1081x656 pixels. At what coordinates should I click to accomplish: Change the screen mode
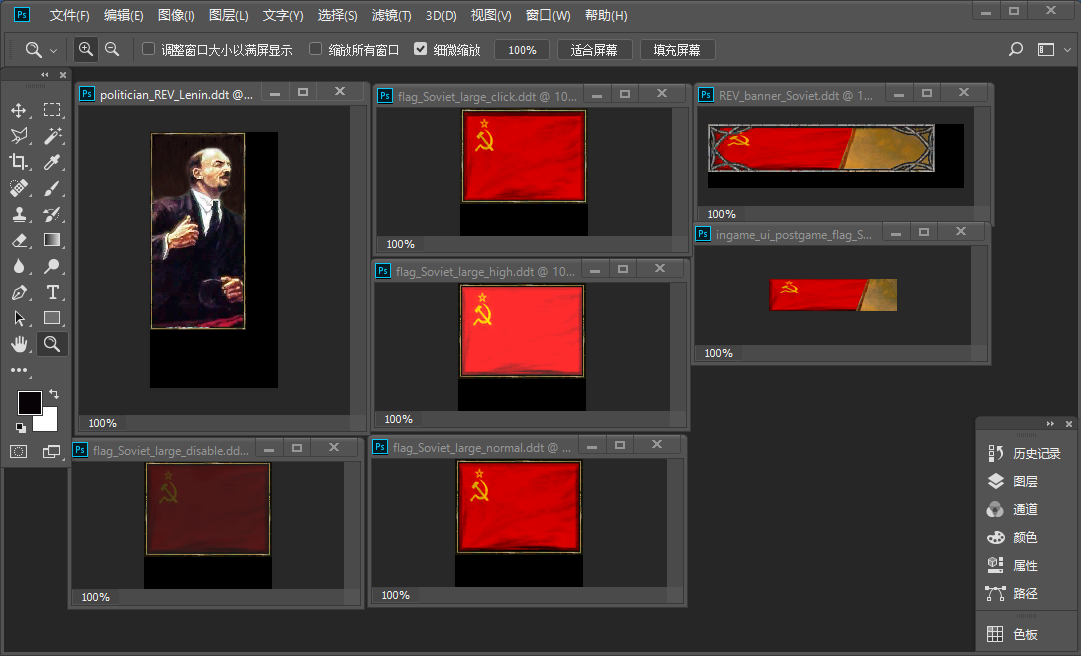coord(52,451)
